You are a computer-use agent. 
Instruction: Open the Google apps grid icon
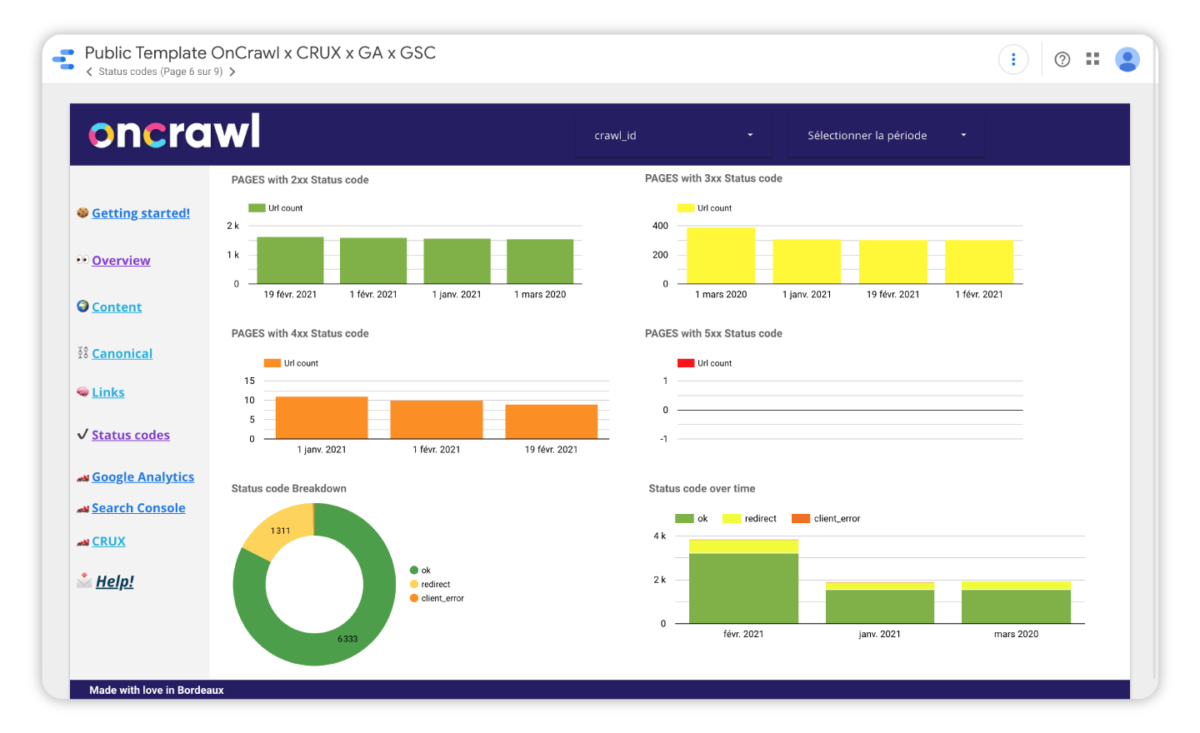1092,59
